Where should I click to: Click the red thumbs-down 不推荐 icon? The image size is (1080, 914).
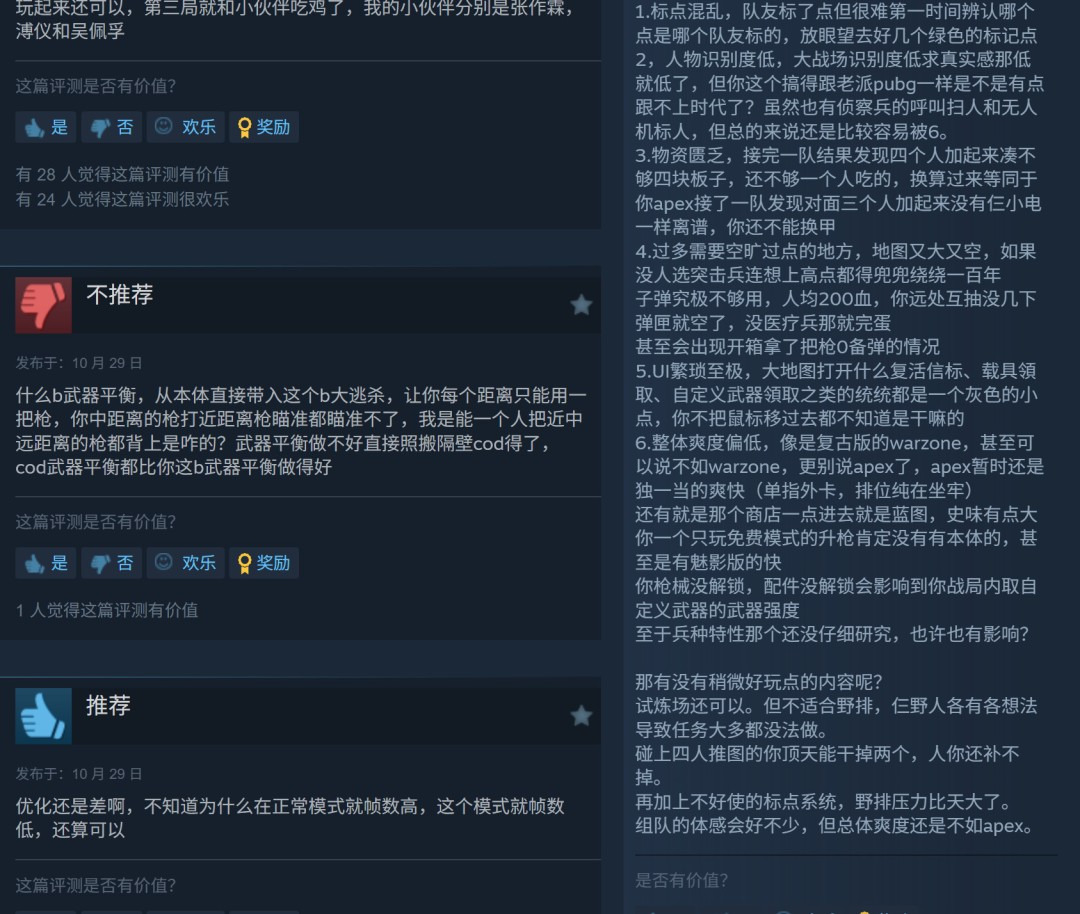pos(43,305)
